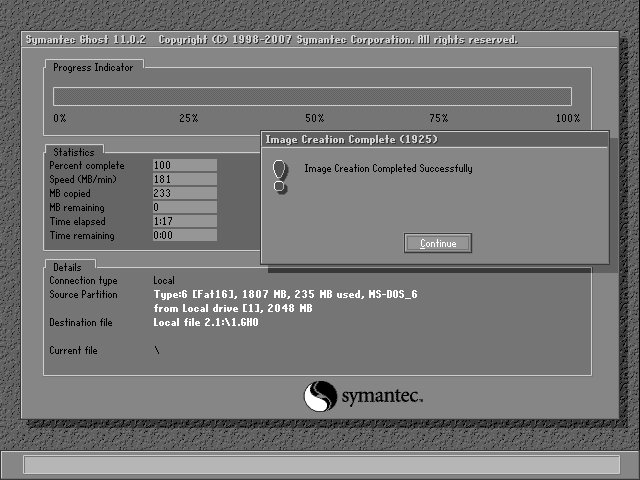The height and width of the screenshot is (480, 640).
Task: Click the MB copied value 233
Action: pos(184,193)
